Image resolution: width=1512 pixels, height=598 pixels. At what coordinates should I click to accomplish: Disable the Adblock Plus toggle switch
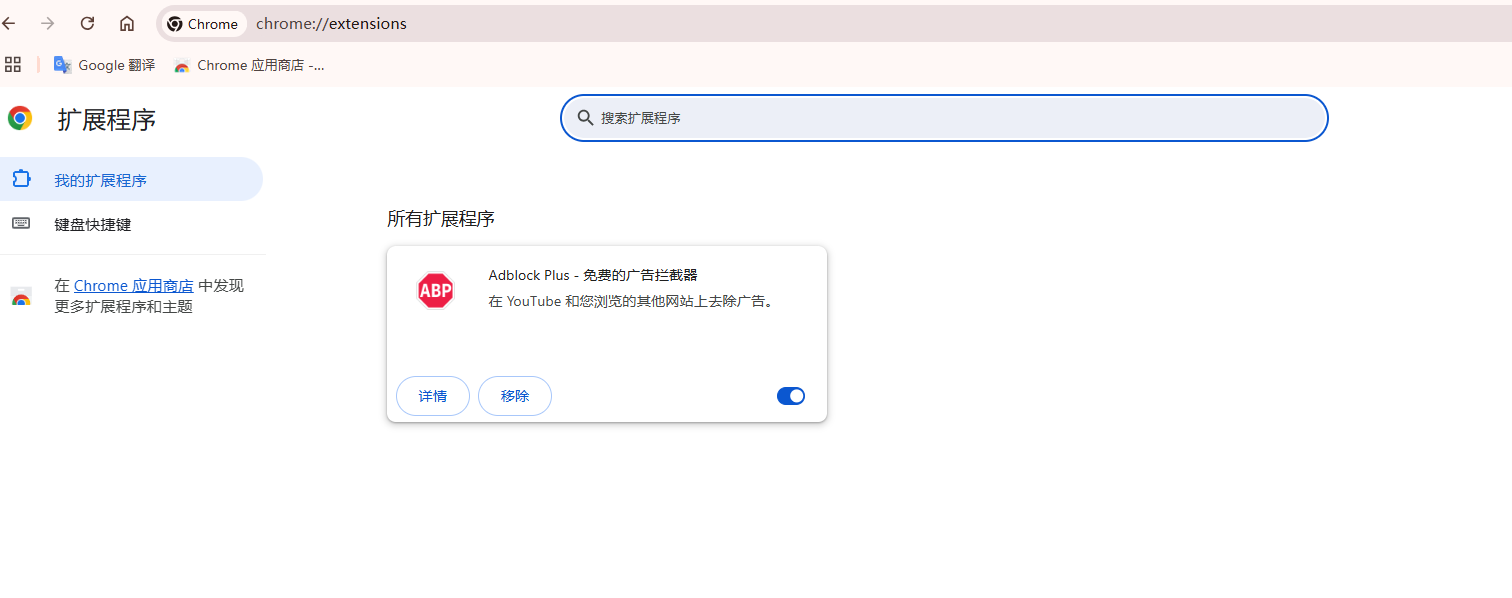click(x=791, y=396)
